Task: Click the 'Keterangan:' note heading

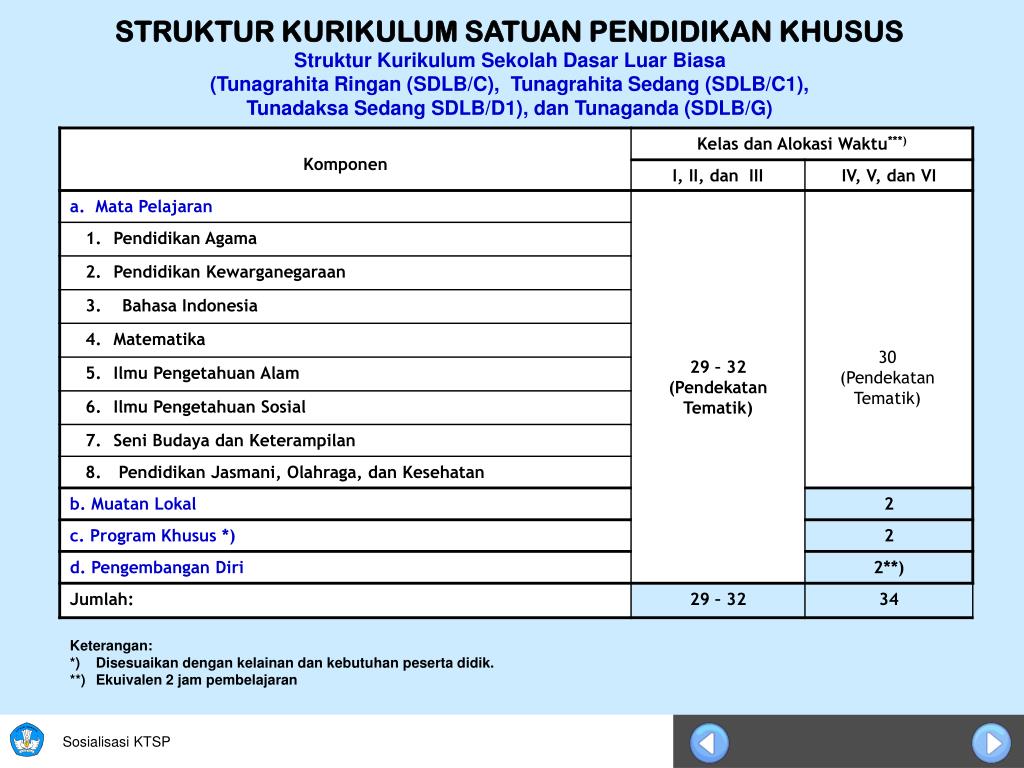Action: click(111, 646)
